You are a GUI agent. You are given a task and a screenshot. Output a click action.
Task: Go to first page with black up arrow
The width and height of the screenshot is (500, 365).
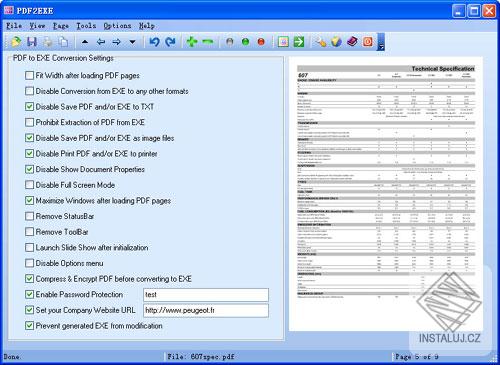[x=85, y=42]
